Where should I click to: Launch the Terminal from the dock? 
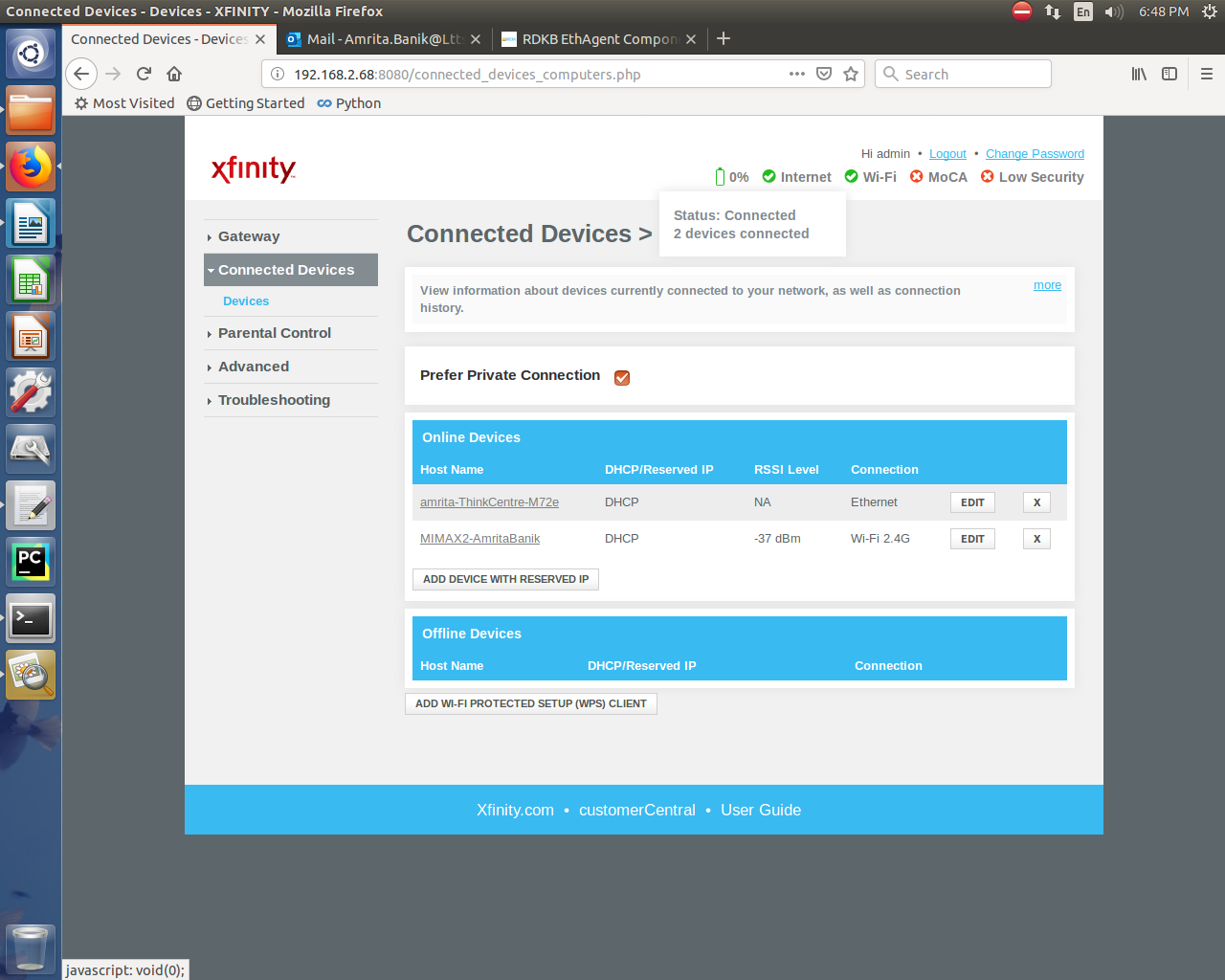click(x=31, y=619)
